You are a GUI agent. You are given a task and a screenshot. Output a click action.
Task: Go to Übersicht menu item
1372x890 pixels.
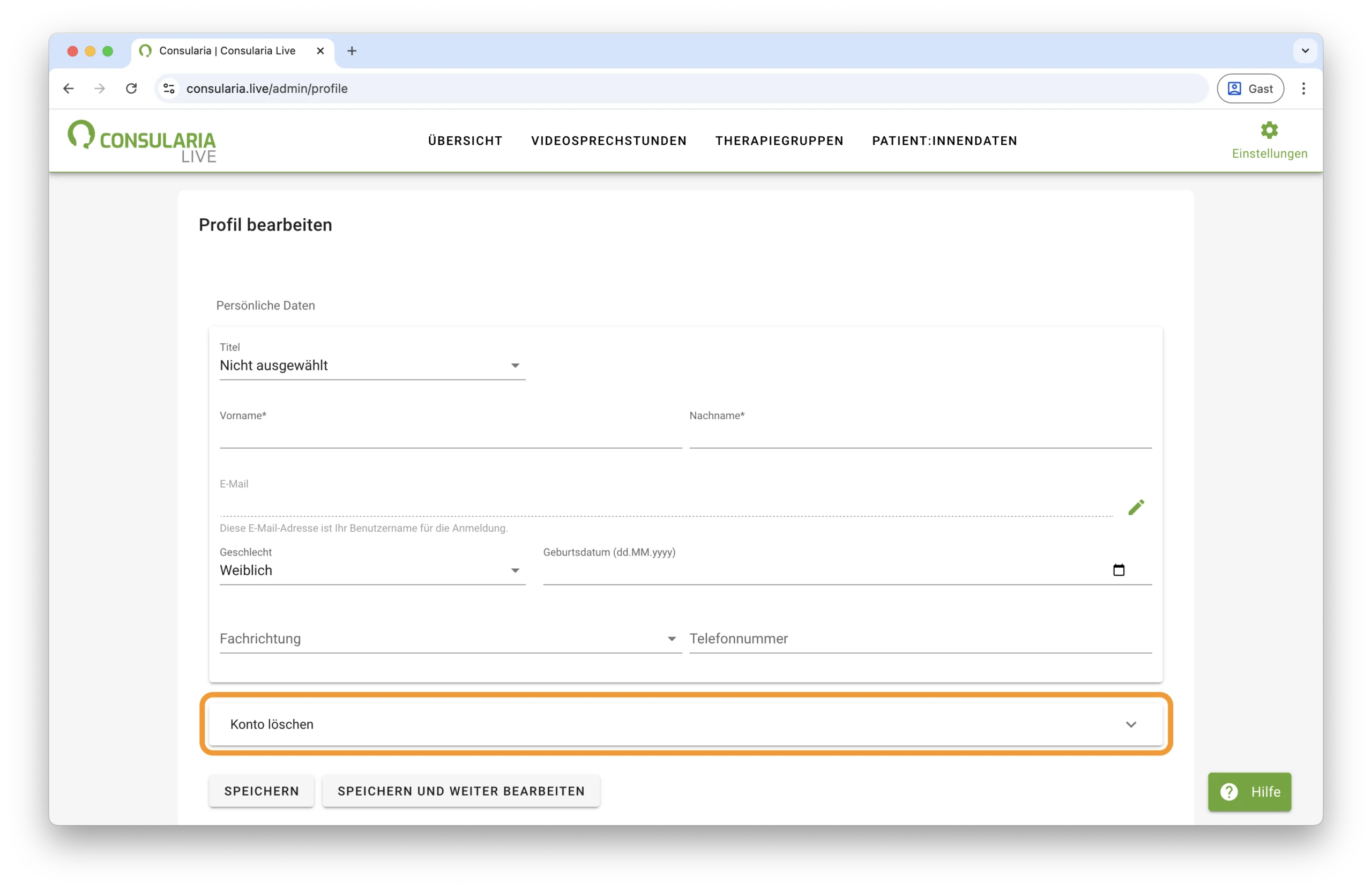pos(465,141)
